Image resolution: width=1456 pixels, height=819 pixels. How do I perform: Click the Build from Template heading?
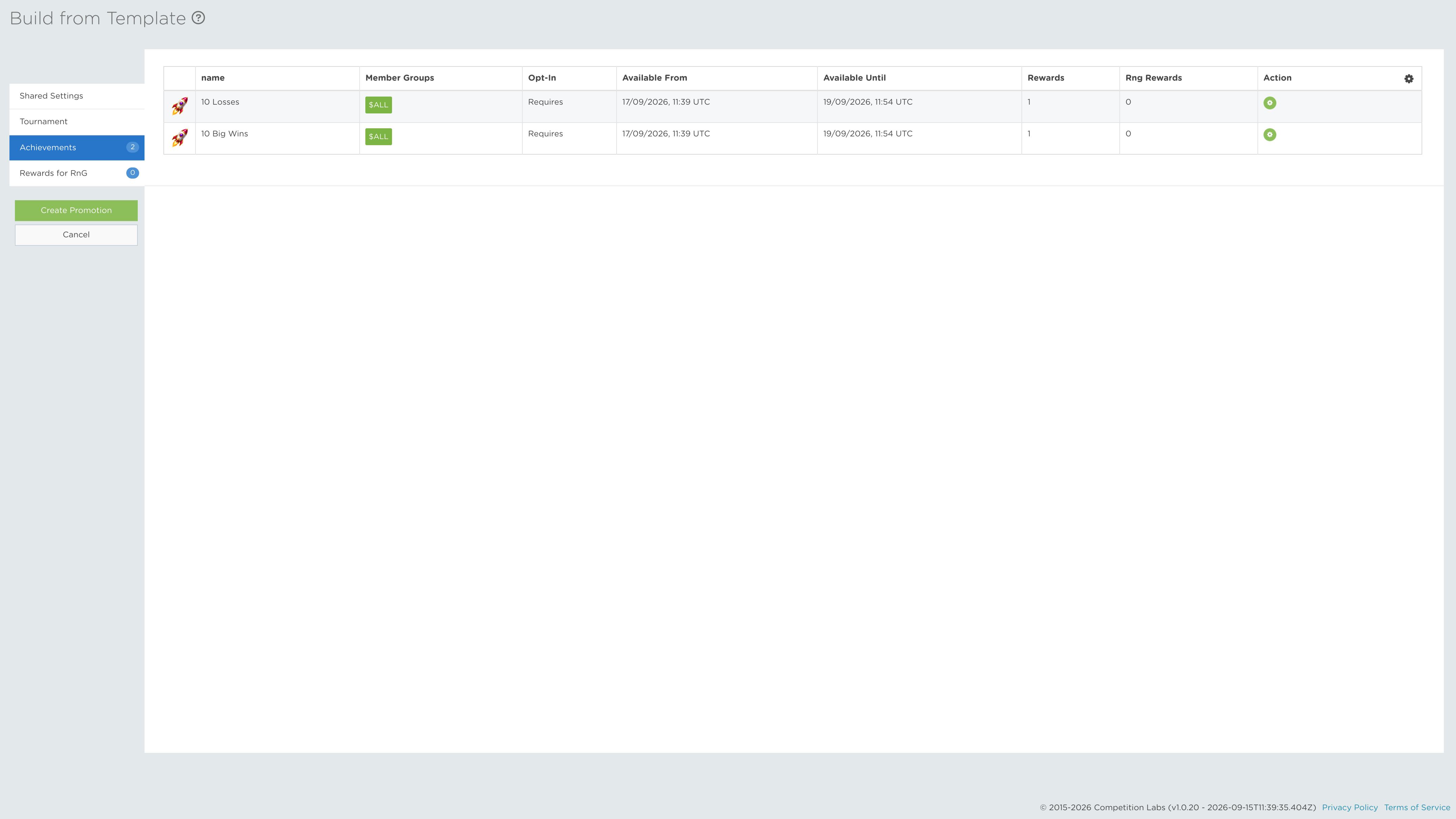coord(98,18)
